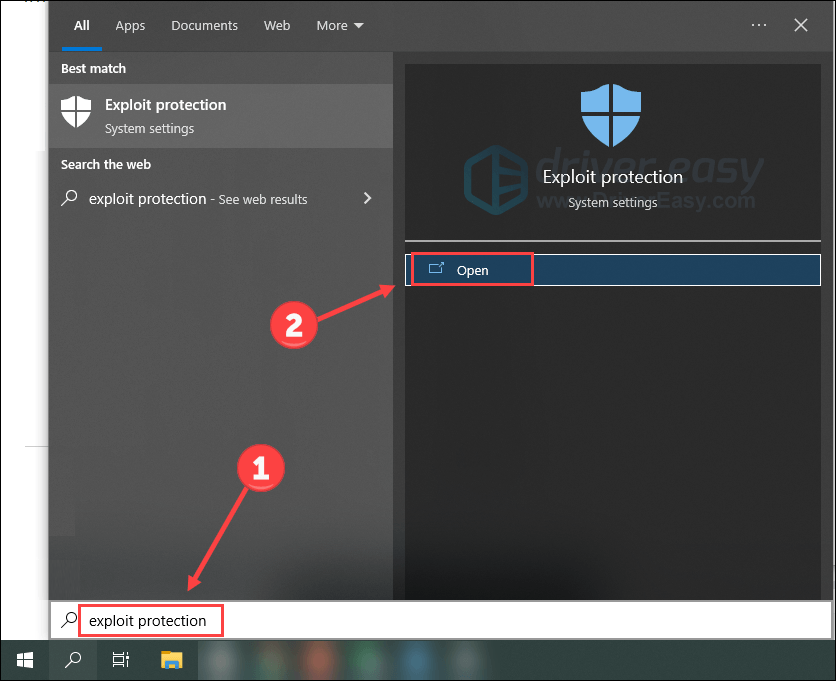Click the Open button for Exploit protection
Screen dimensions: 836x681
(x=471, y=269)
